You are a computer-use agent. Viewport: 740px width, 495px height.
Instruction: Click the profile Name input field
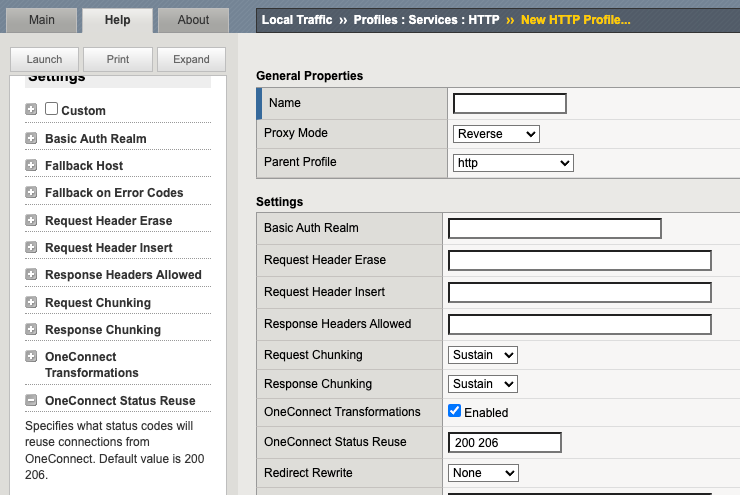(509, 103)
